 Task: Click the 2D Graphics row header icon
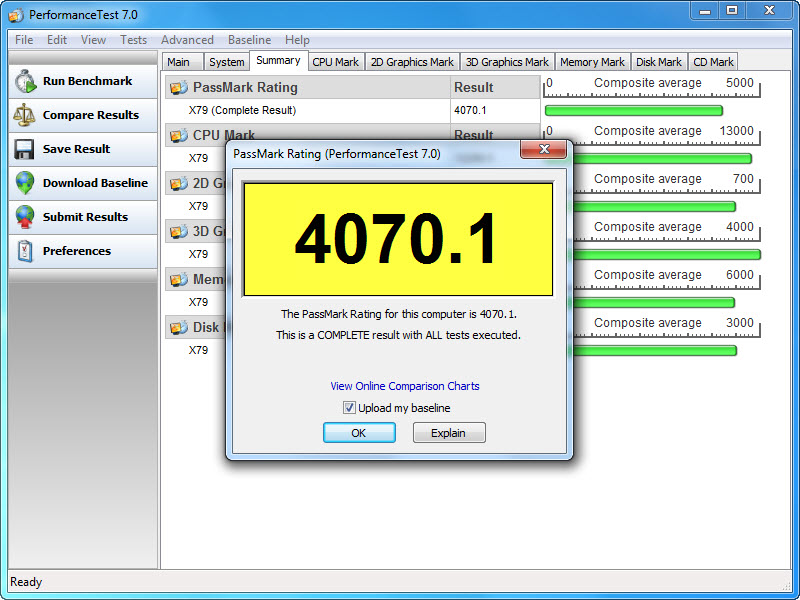tap(179, 184)
